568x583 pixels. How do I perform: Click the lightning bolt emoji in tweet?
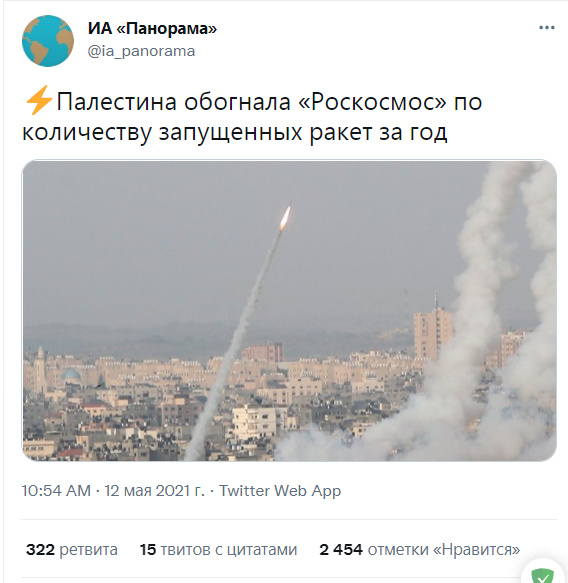click(39, 100)
